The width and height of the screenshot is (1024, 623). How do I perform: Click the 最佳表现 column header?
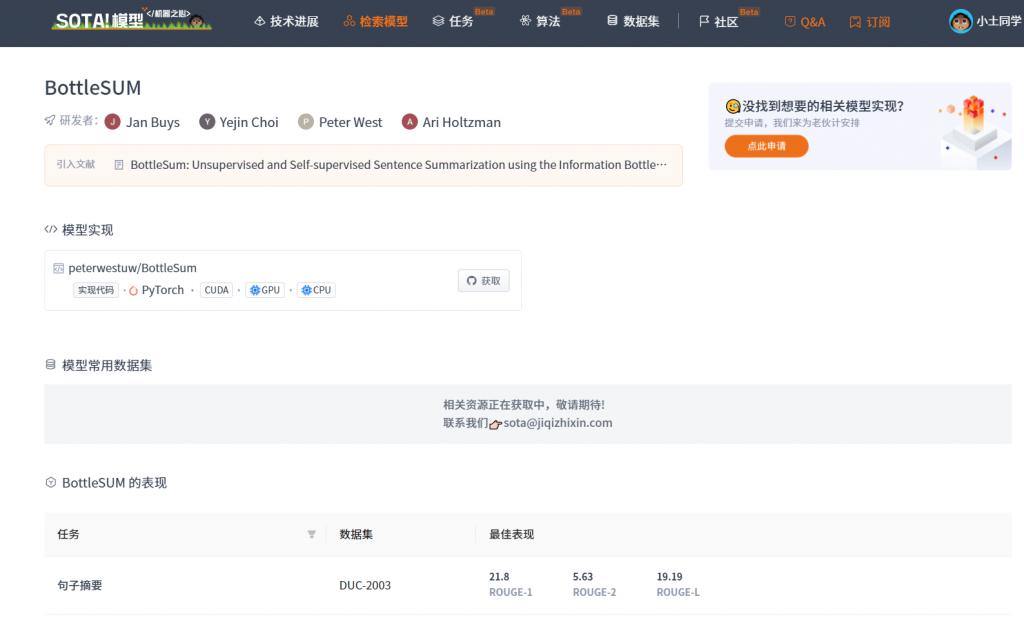511,534
